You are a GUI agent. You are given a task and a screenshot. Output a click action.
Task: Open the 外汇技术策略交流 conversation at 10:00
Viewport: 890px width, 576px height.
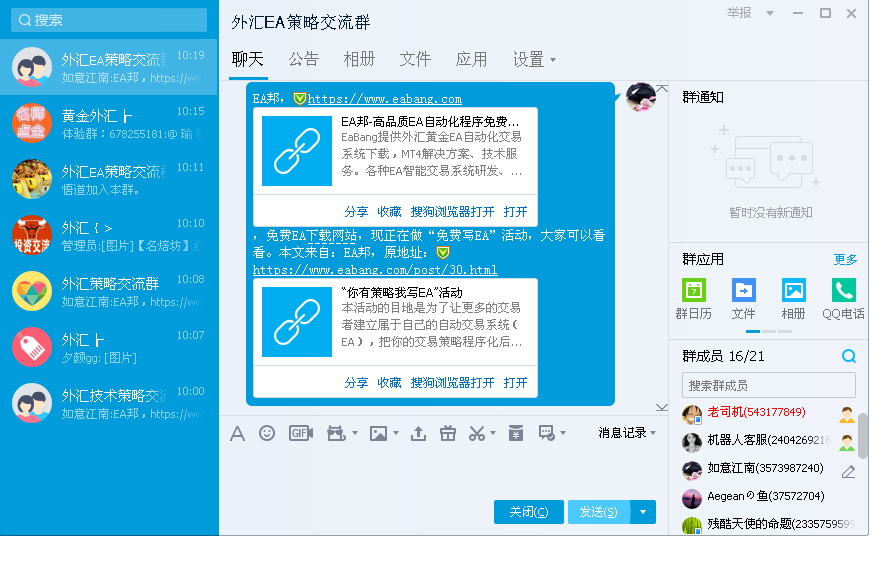point(109,403)
